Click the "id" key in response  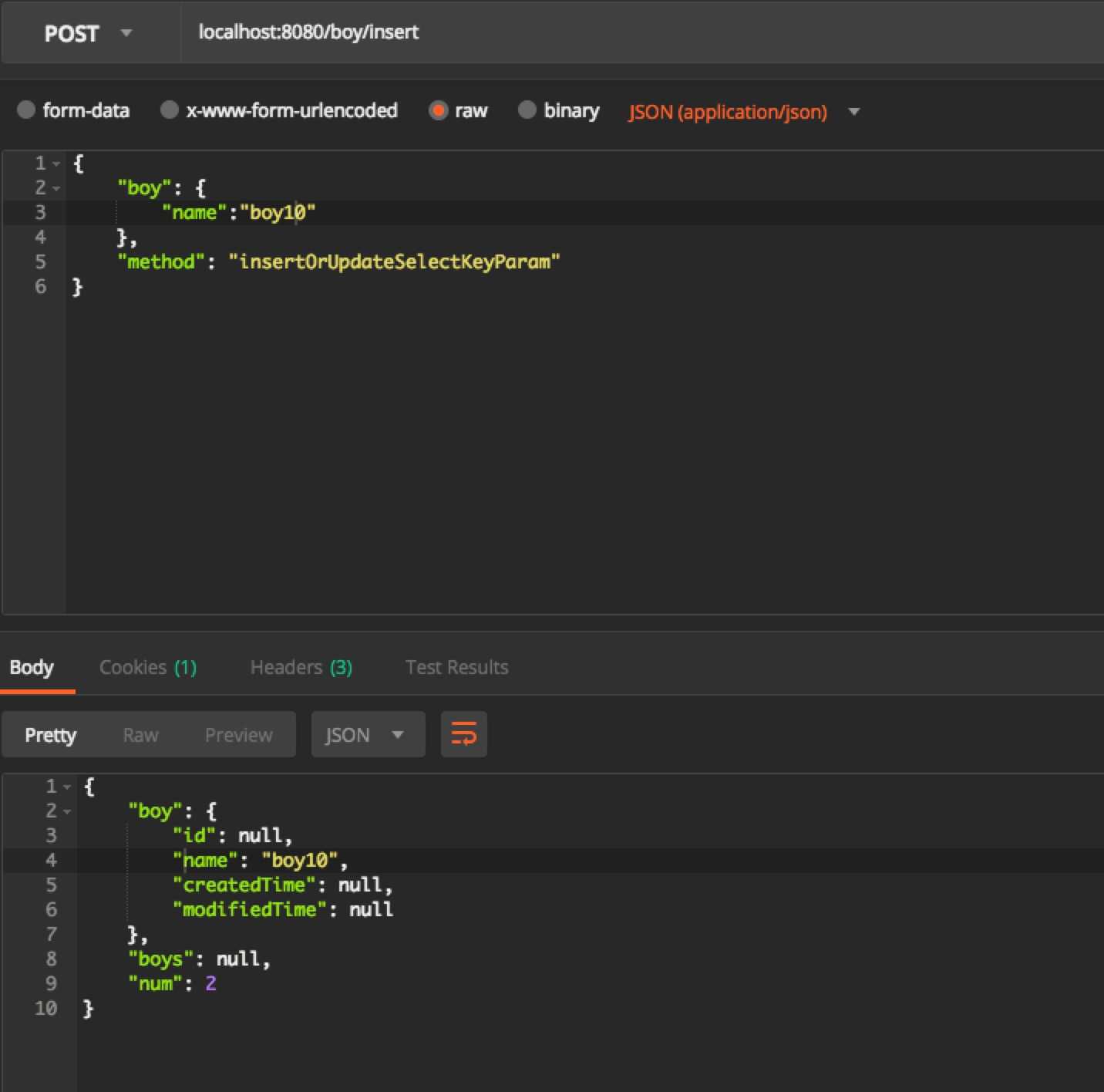(x=194, y=835)
